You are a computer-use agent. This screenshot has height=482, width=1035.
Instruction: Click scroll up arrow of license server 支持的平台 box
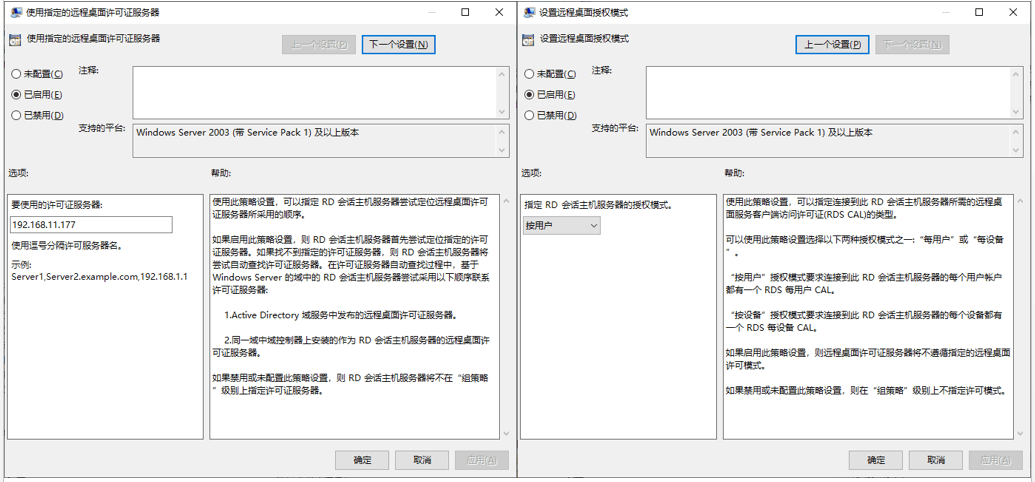coord(503,132)
